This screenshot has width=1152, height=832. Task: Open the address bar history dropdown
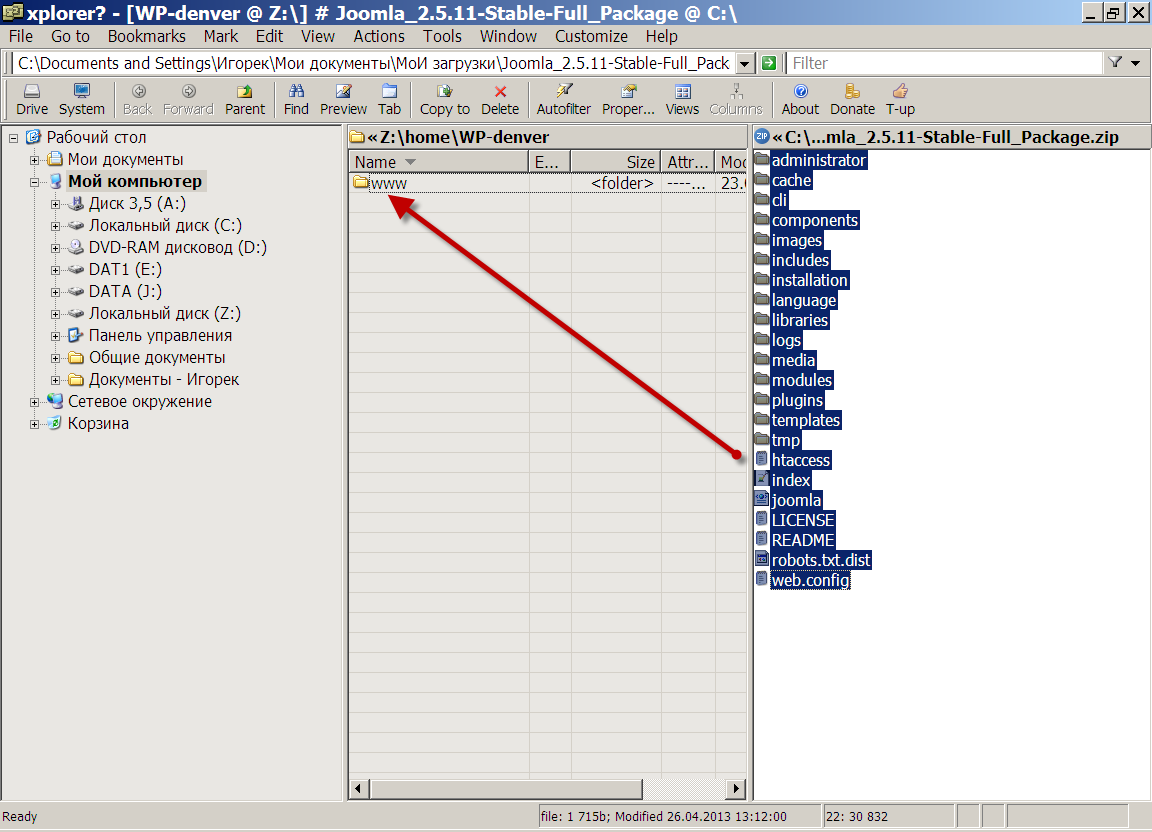pos(745,64)
